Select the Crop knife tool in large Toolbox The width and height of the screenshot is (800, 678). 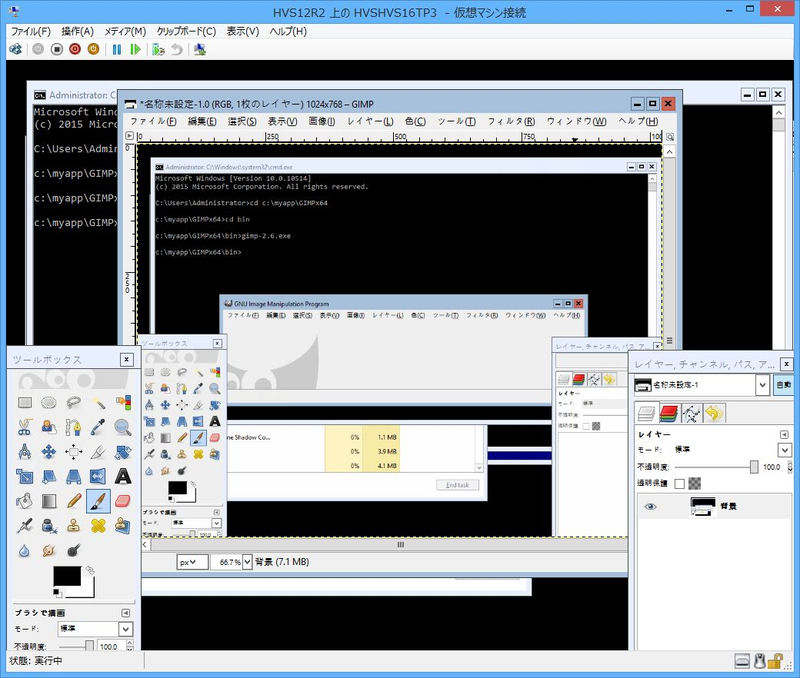click(x=98, y=452)
